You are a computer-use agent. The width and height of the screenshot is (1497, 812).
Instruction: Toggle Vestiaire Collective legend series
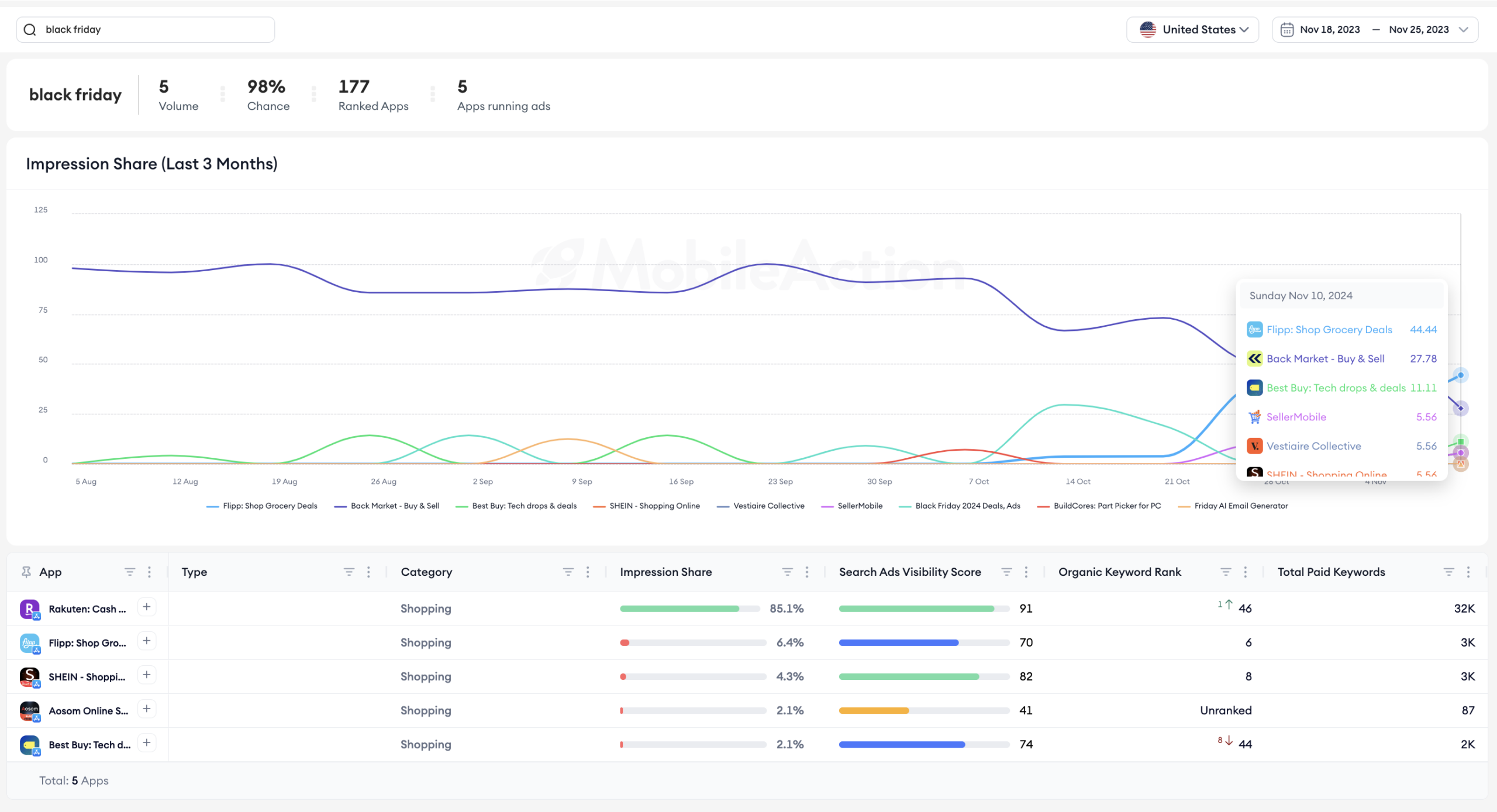[x=761, y=506]
